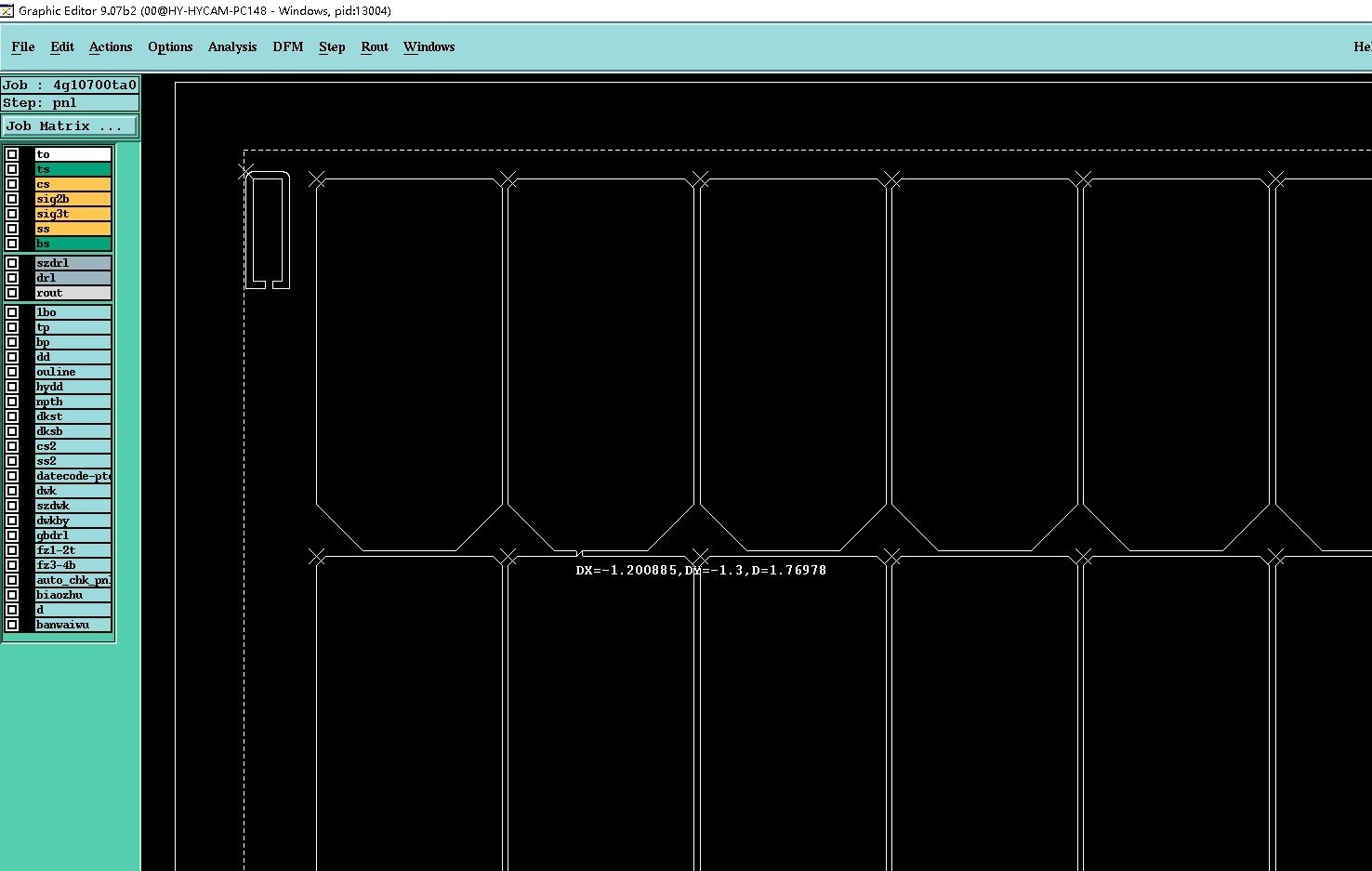
Task: Tick the checkbox for layer ouline
Action: coord(12,372)
